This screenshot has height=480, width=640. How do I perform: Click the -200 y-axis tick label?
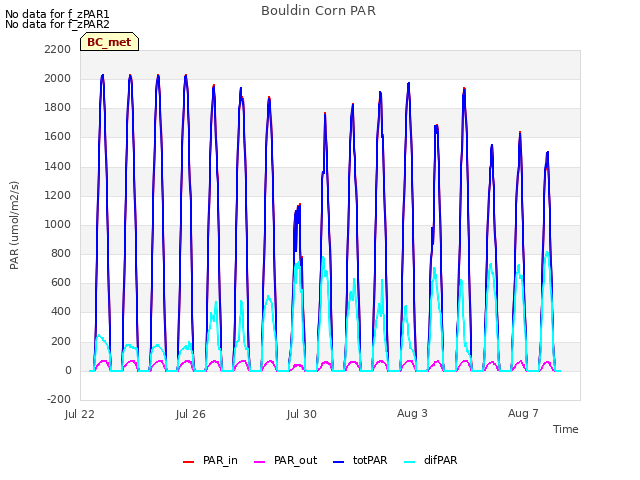tap(59, 399)
